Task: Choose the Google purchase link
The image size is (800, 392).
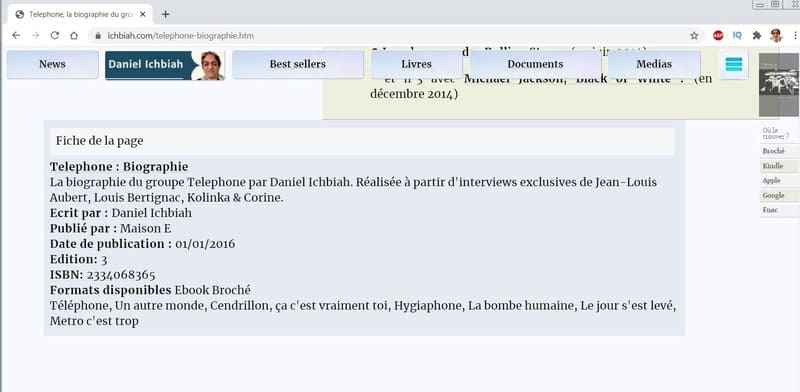Action: [x=780, y=196]
